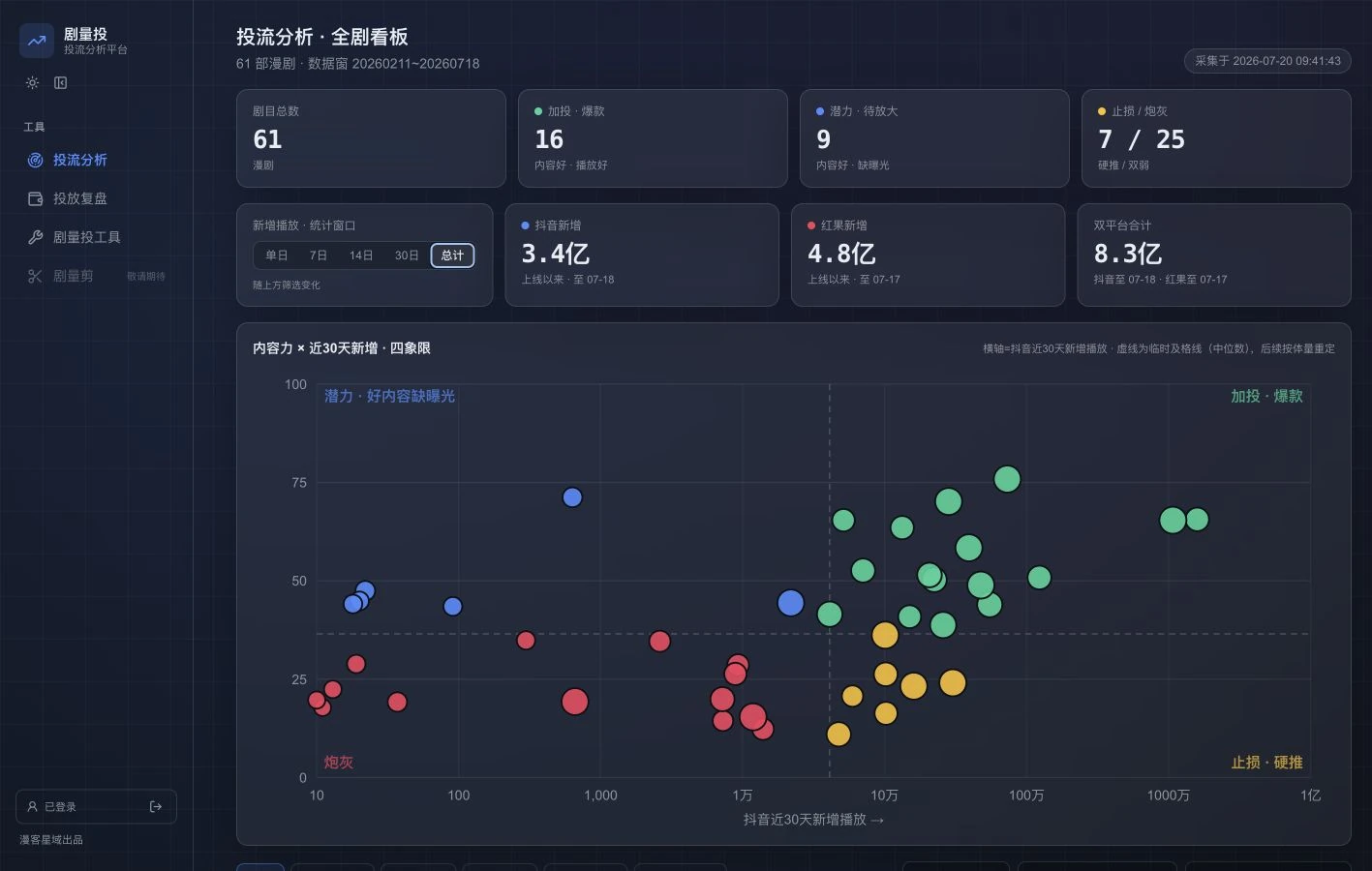Click the logout arrow icon
The height and width of the screenshot is (871, 1372).
coord(156,806)
